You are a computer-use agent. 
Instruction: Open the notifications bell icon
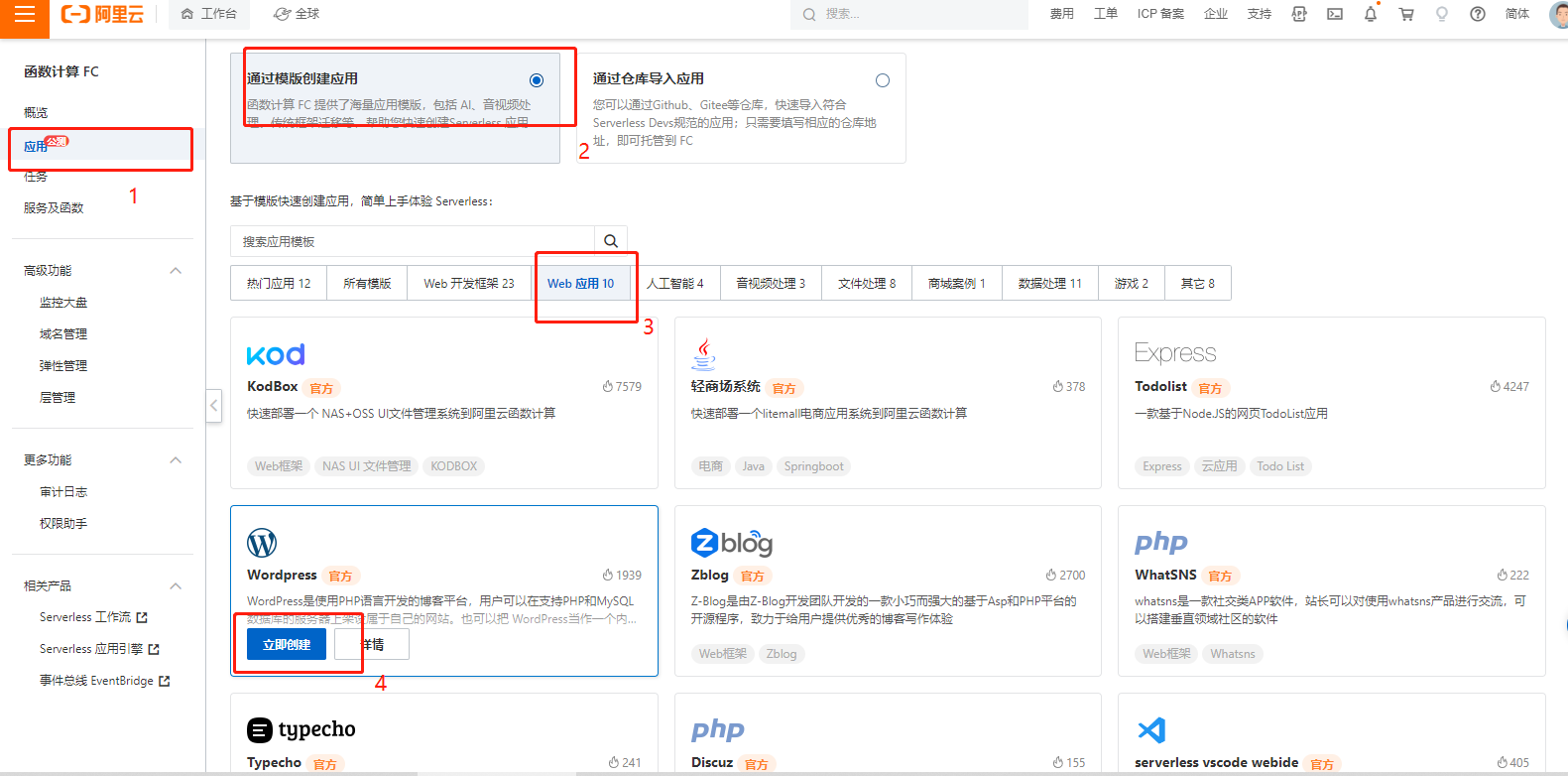1371,14
